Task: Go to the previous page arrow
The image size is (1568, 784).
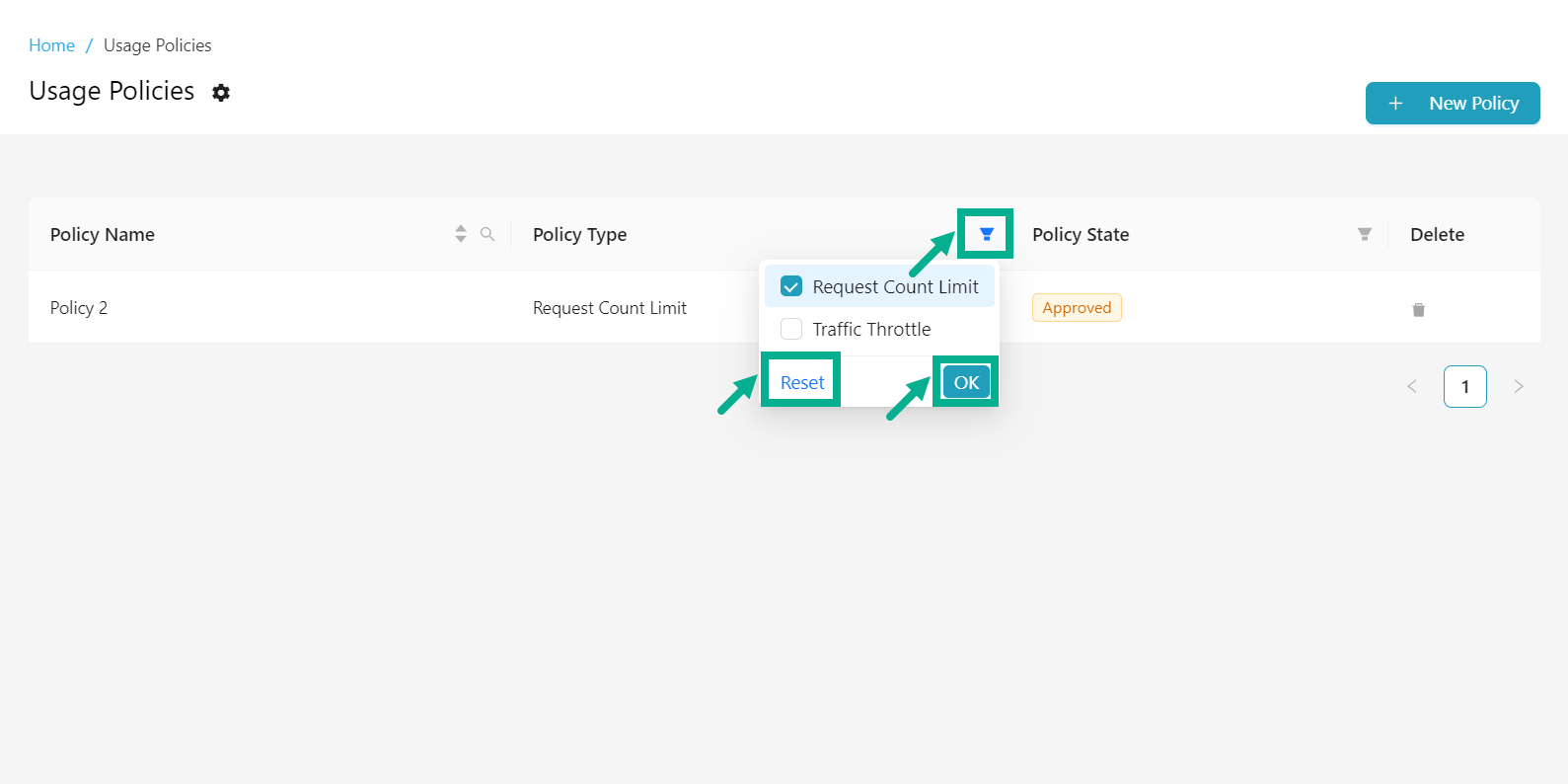Action: point(1412,386)
